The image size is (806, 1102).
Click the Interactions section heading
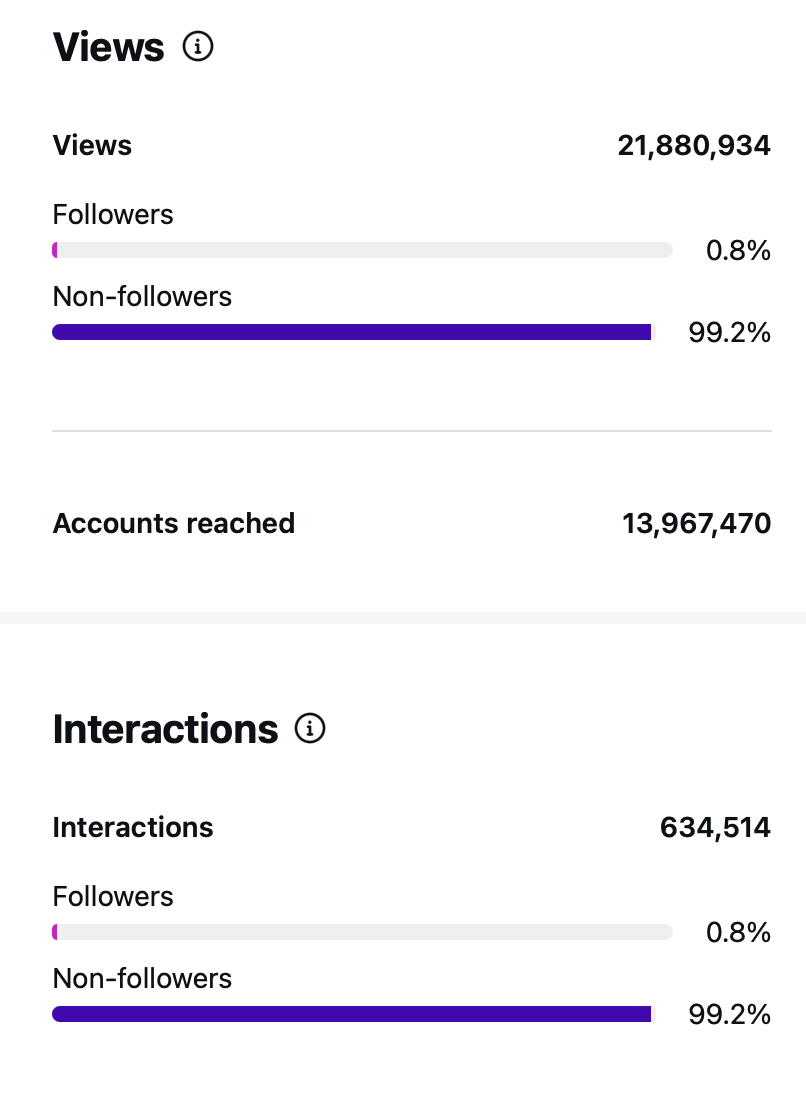164,729
